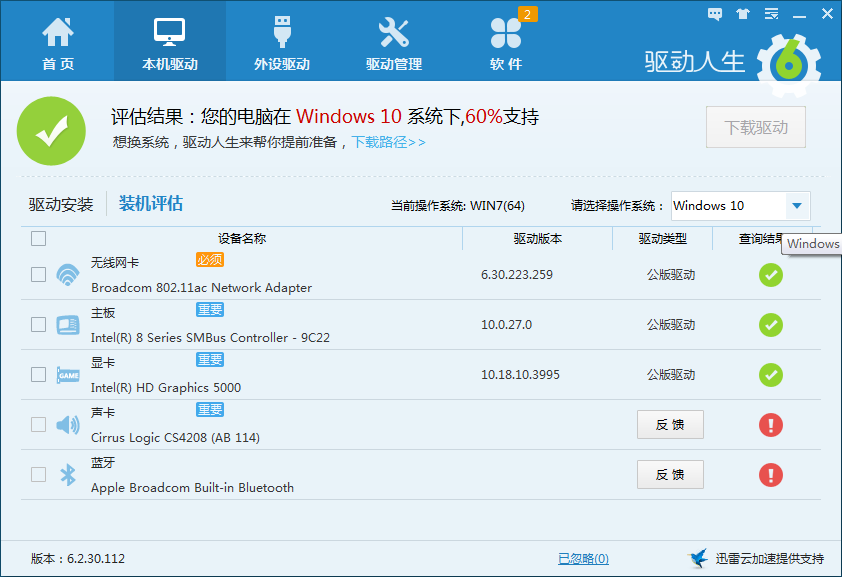
Task: Open the title bar dropdown menu arrow
Action: tap(771, 14)
